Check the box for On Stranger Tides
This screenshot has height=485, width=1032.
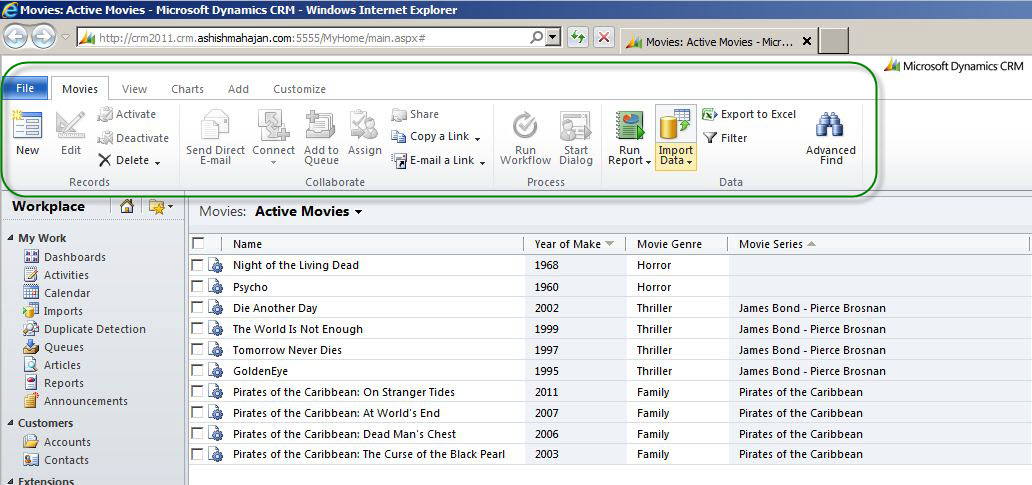pos(197,392)
